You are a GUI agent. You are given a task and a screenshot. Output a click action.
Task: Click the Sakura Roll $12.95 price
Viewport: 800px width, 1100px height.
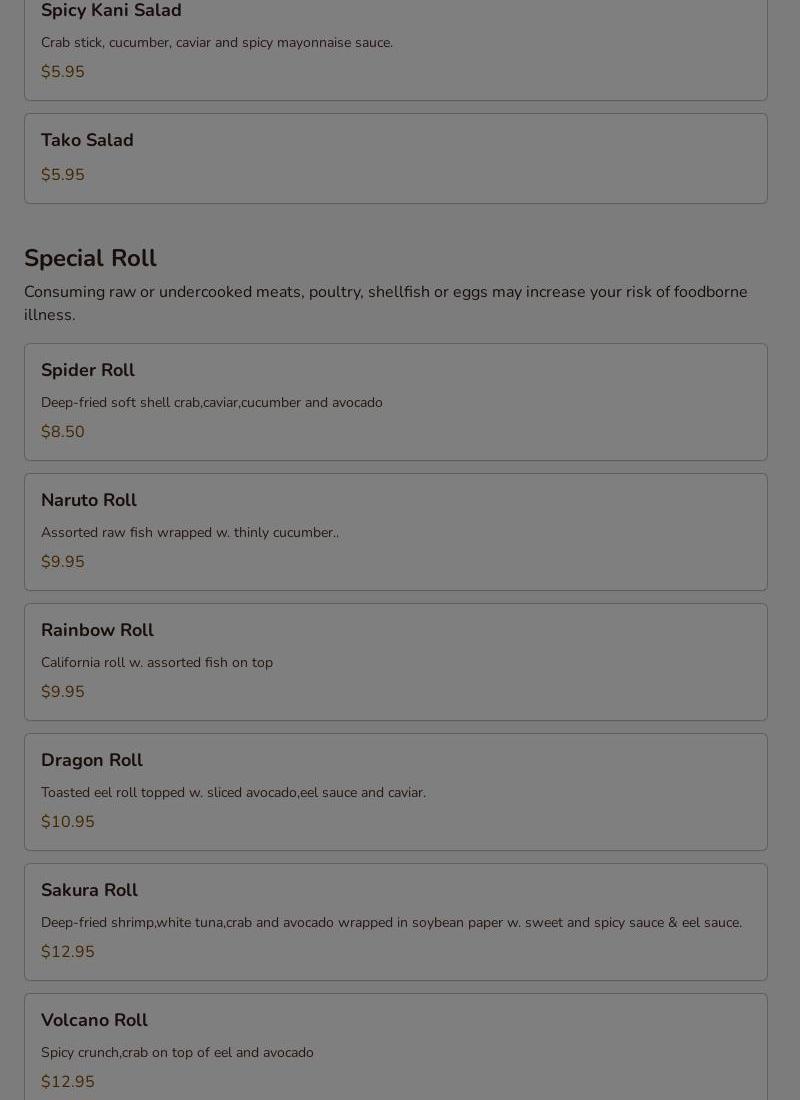pos(67,951)
